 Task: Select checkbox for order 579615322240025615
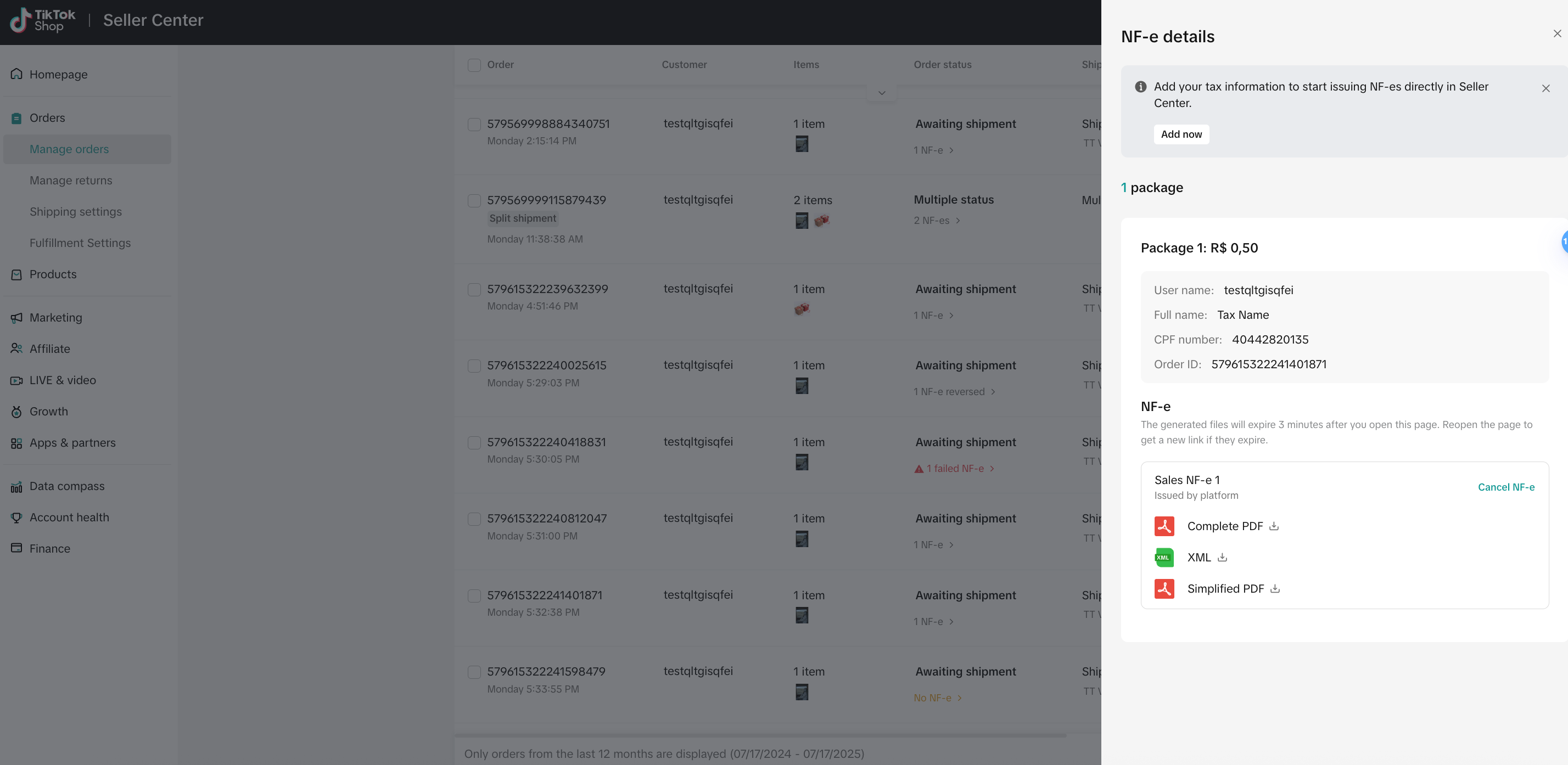[474, 366]
